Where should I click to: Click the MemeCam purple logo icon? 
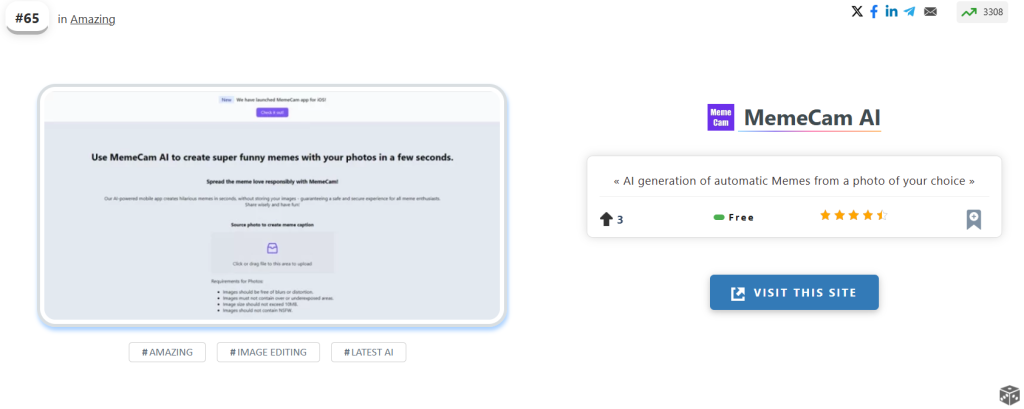(x=720, y=117)
